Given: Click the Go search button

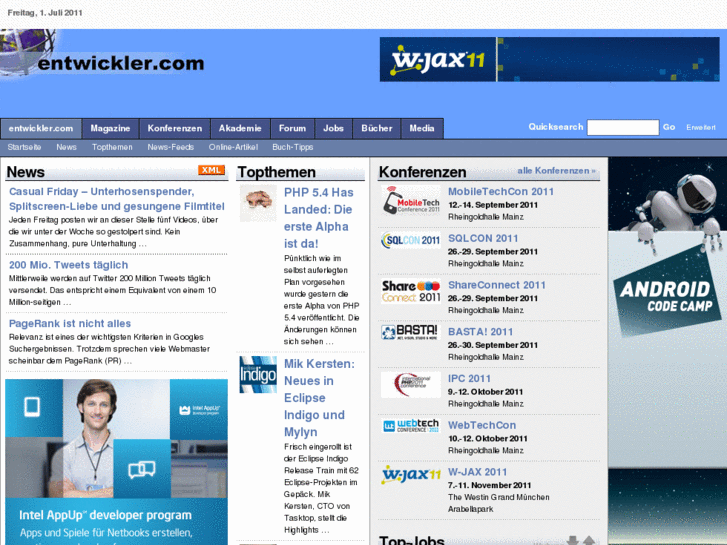Looking at the screenshot, I should pyautogui.click(x=669, y=127).
